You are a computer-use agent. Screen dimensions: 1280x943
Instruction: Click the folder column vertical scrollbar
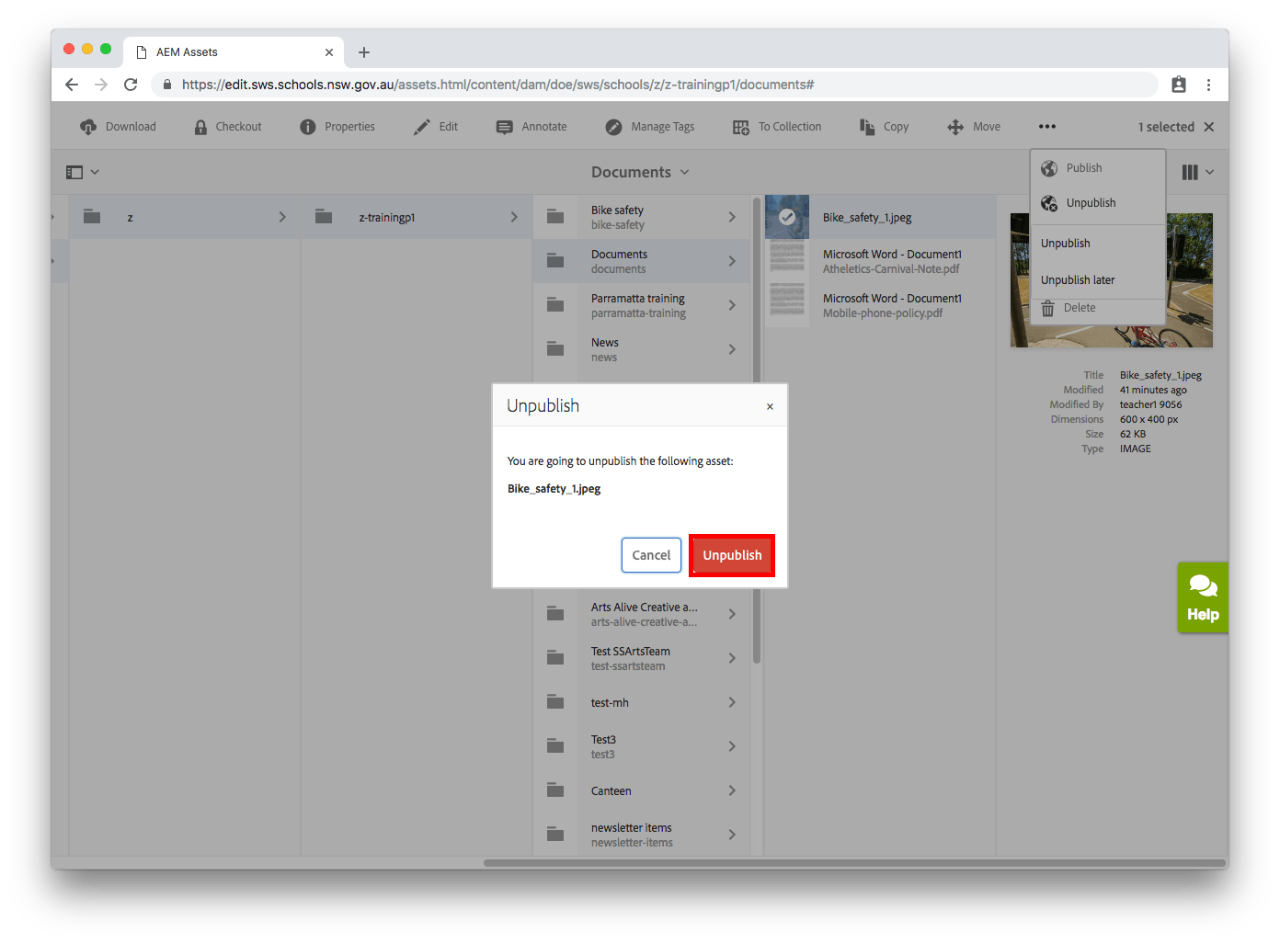(x=756, y=430)
